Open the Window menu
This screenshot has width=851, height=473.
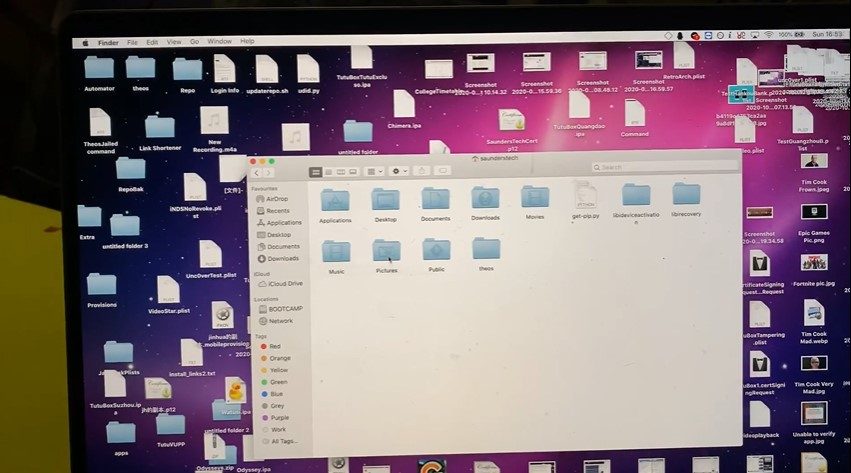coord(219,41)
